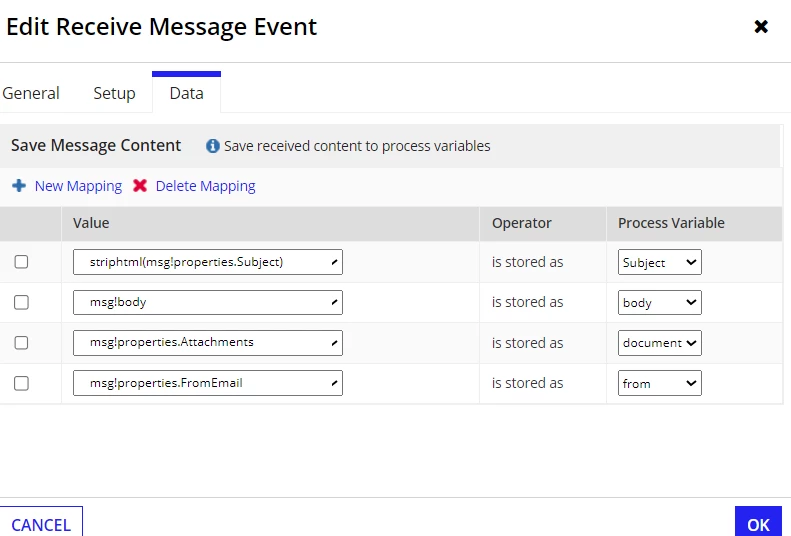Select the checkbox for the Attachments mapping row
Image resolution: width=791 pixels, height=536 pixels.
[x=21, y=343]
